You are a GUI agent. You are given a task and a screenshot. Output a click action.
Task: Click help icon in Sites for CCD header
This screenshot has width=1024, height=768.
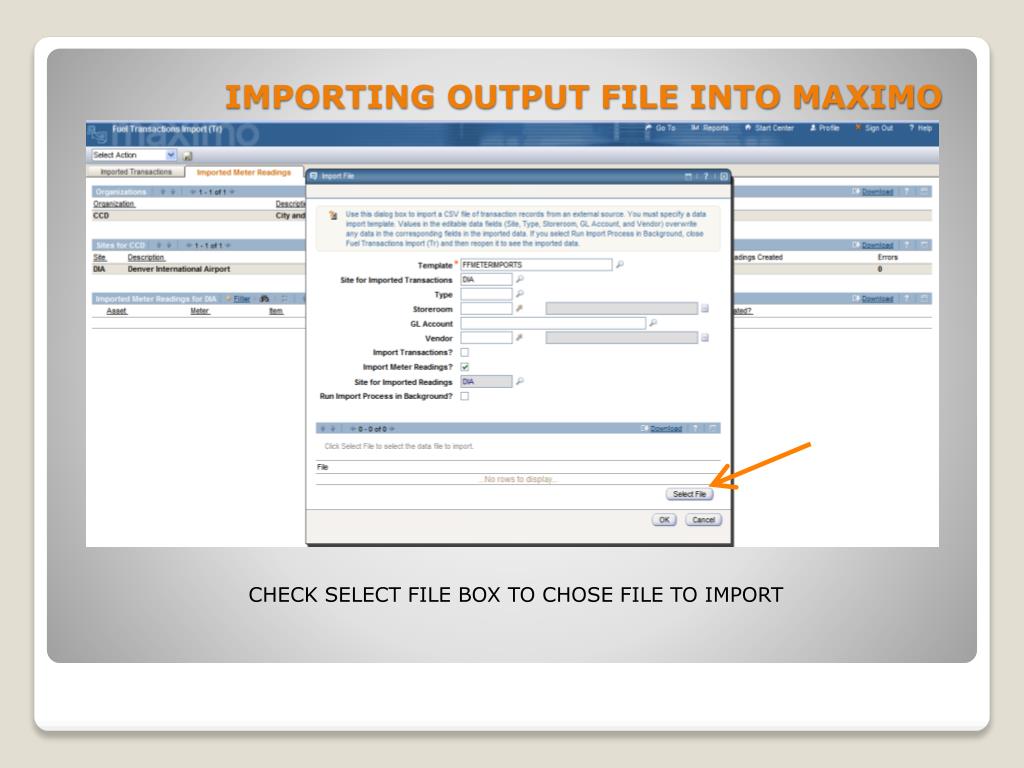tap(907, 245)
